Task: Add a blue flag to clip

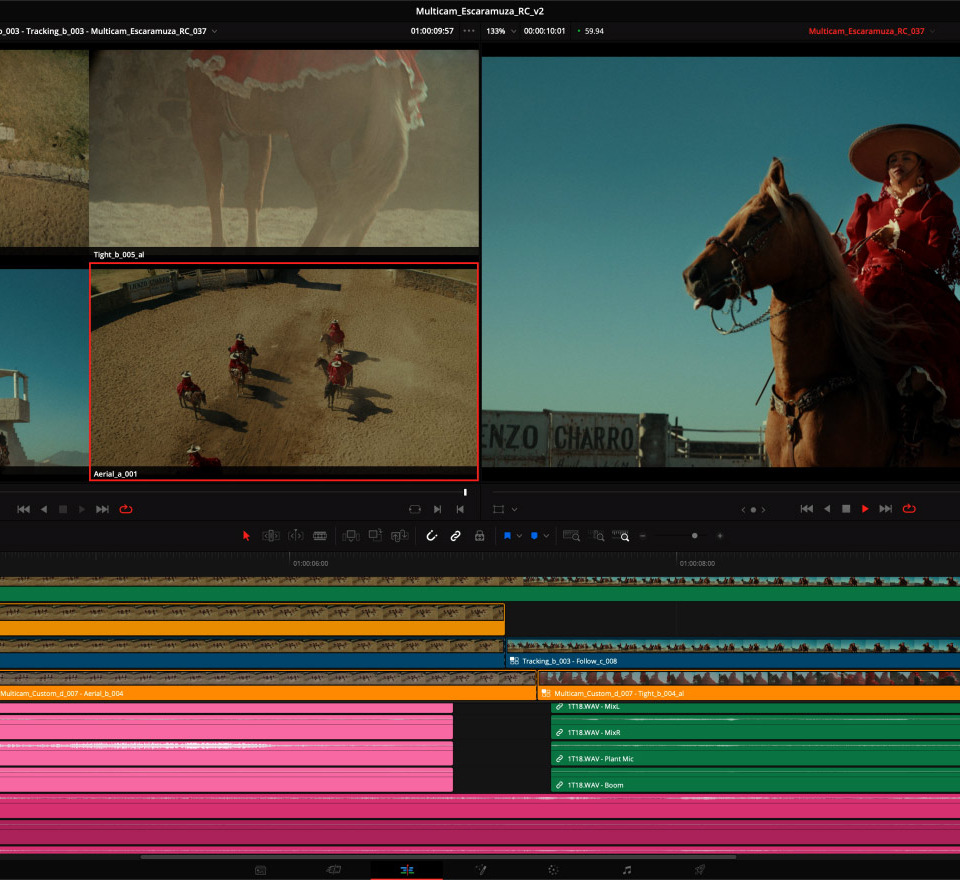Action: pos(507,536)
